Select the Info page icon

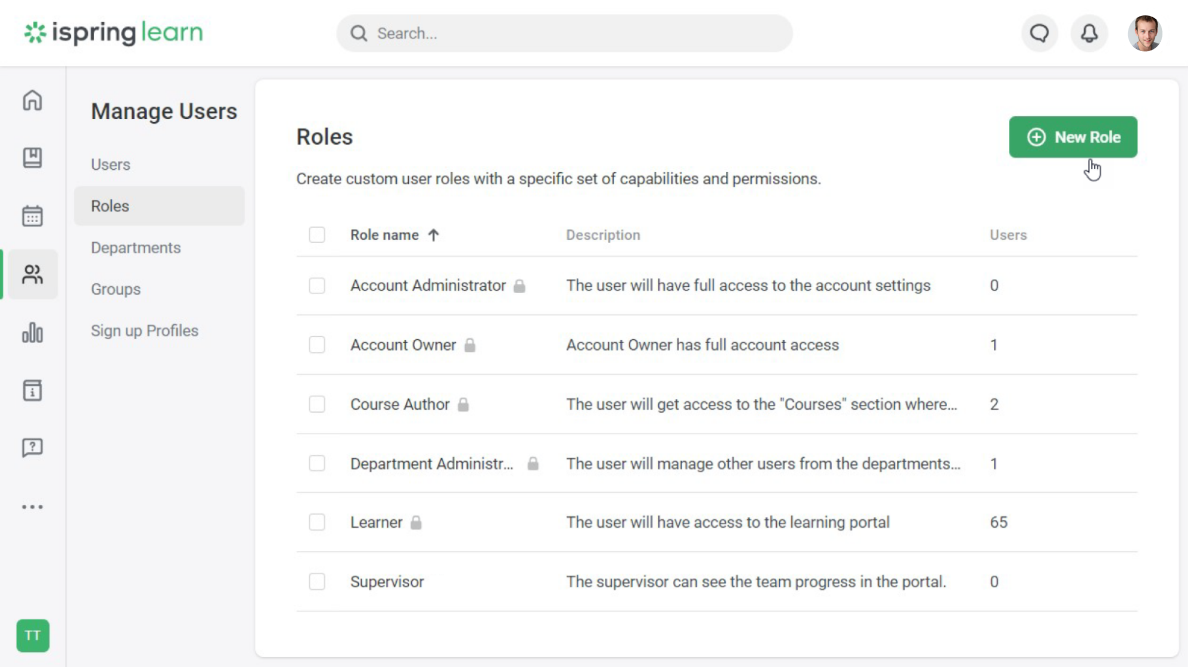[32, 391]
